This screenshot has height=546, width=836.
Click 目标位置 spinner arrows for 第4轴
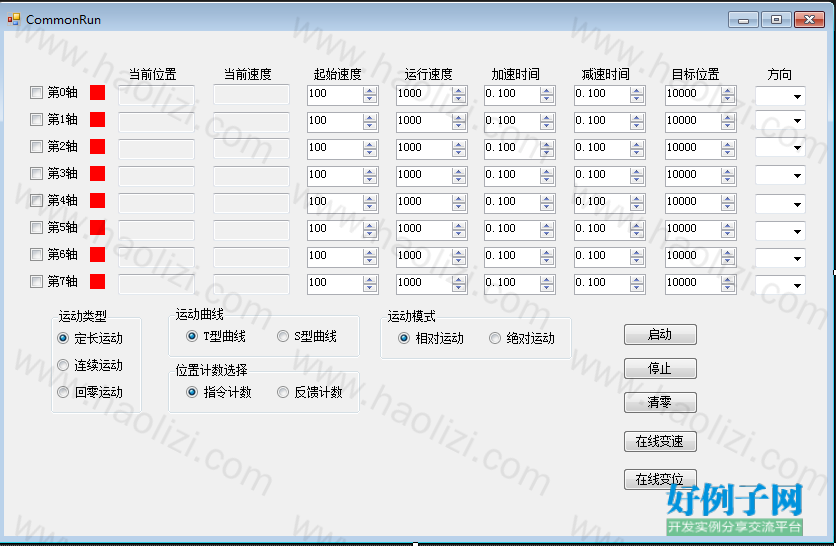[728, 203]
